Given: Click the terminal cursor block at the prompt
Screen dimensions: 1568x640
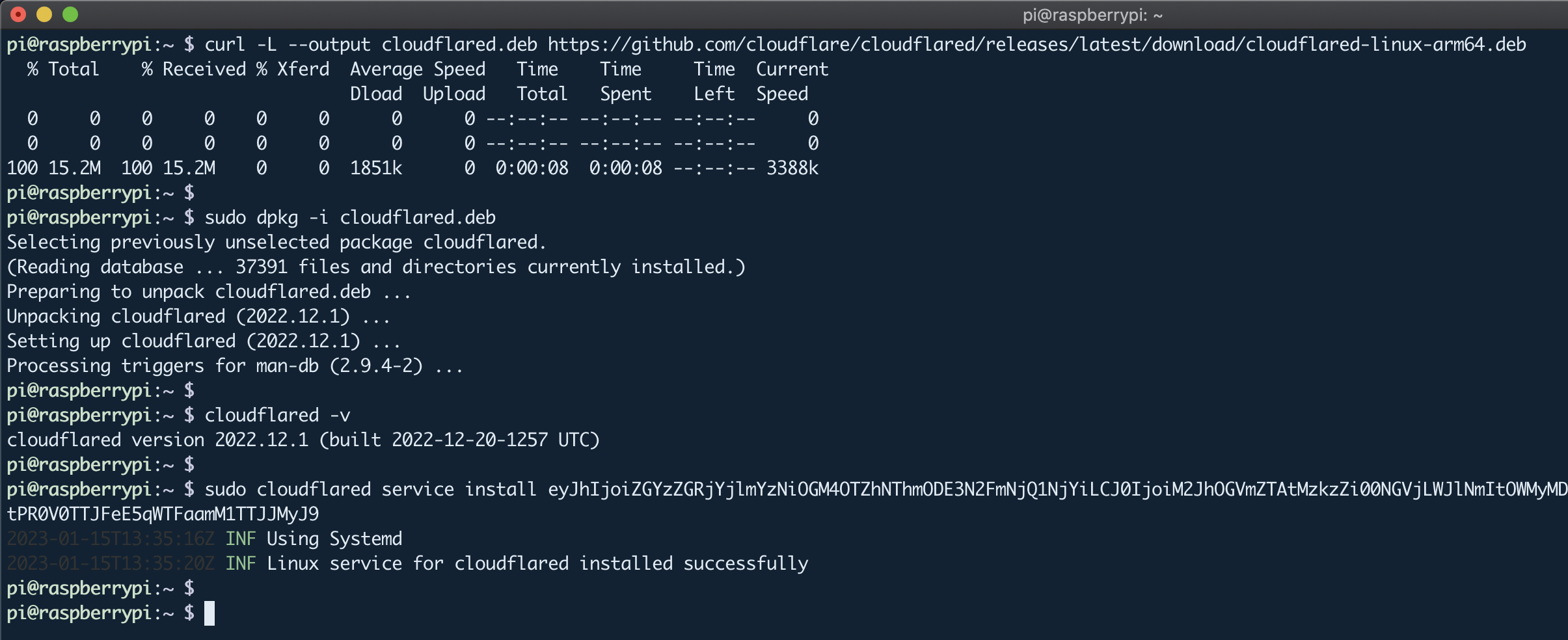Looking at the screenshot, I should 210,613.
